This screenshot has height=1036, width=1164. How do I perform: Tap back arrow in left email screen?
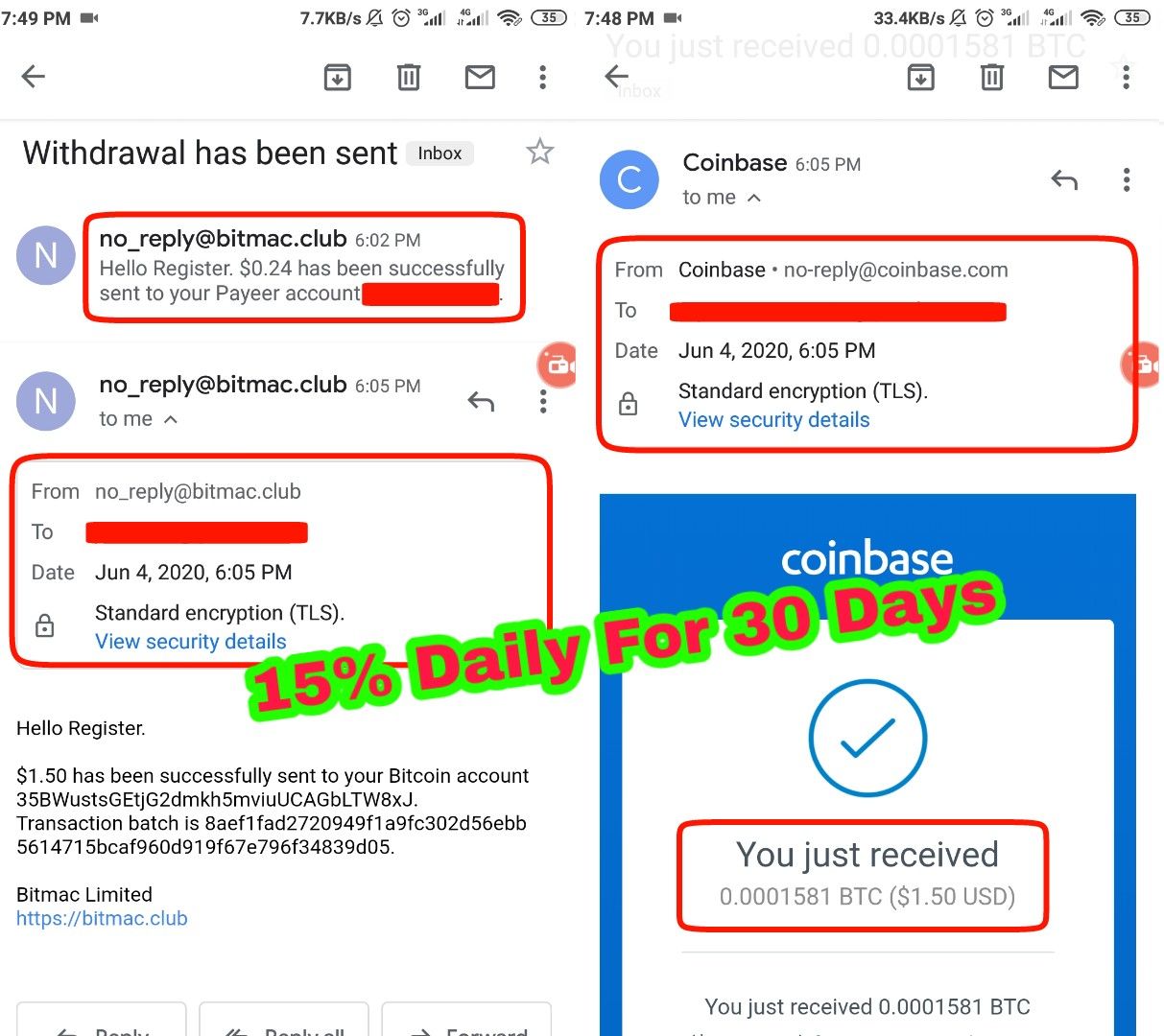34,77
